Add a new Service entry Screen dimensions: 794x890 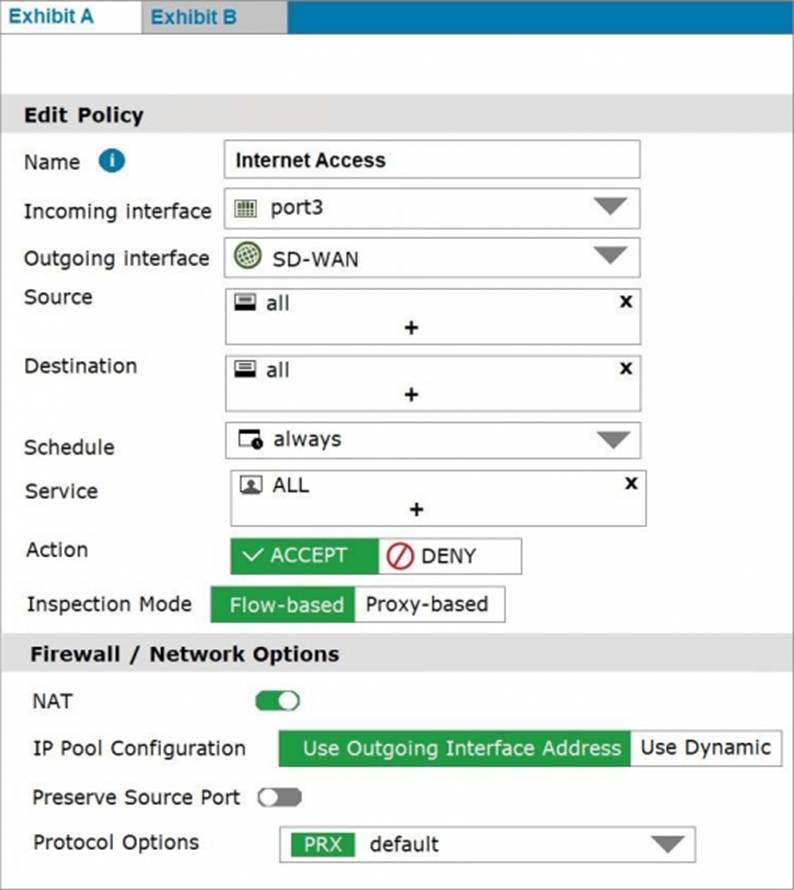click(416, 510)
